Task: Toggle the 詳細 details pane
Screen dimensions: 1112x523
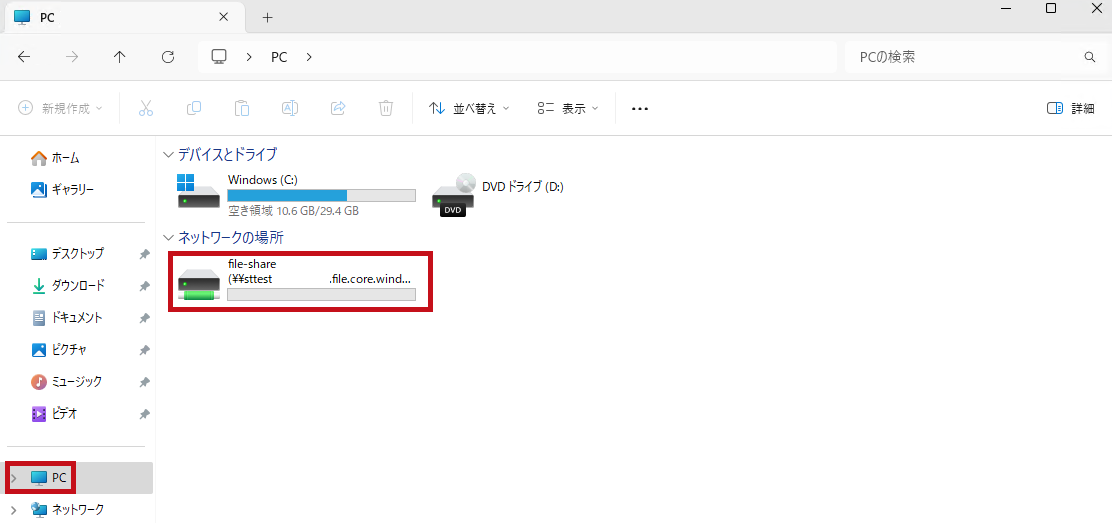Action: coord(1070,109)
